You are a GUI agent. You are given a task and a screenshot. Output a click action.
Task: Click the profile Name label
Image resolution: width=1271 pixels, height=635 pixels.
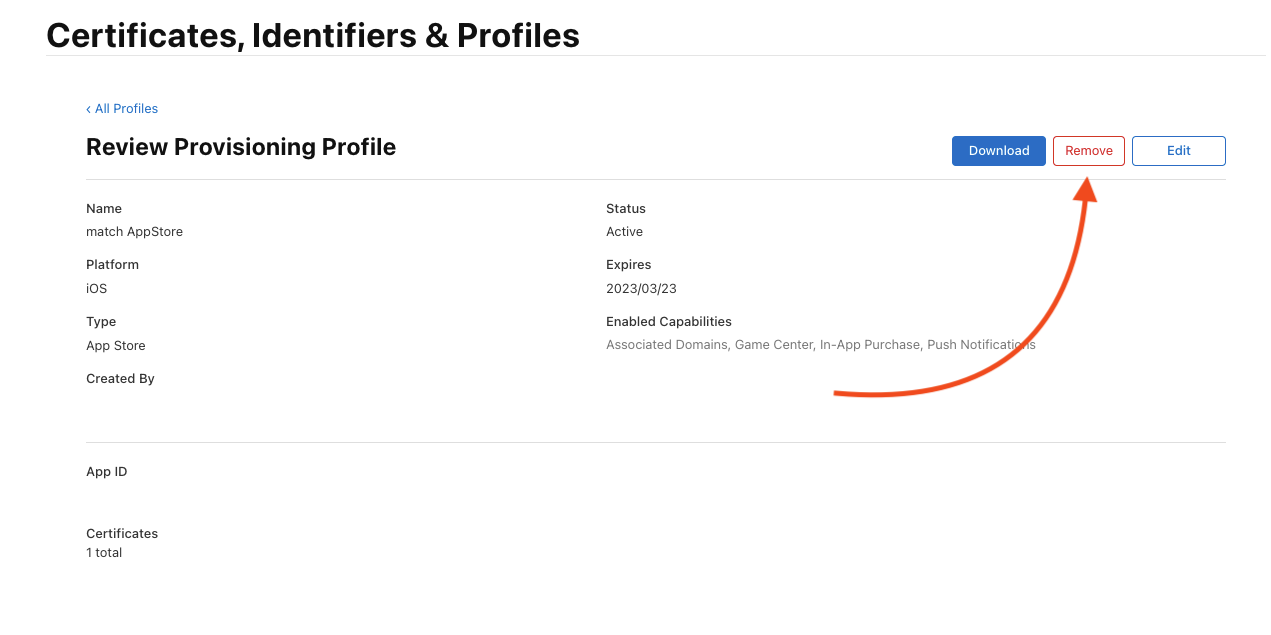pyautogui.click(x=103, y=208)
